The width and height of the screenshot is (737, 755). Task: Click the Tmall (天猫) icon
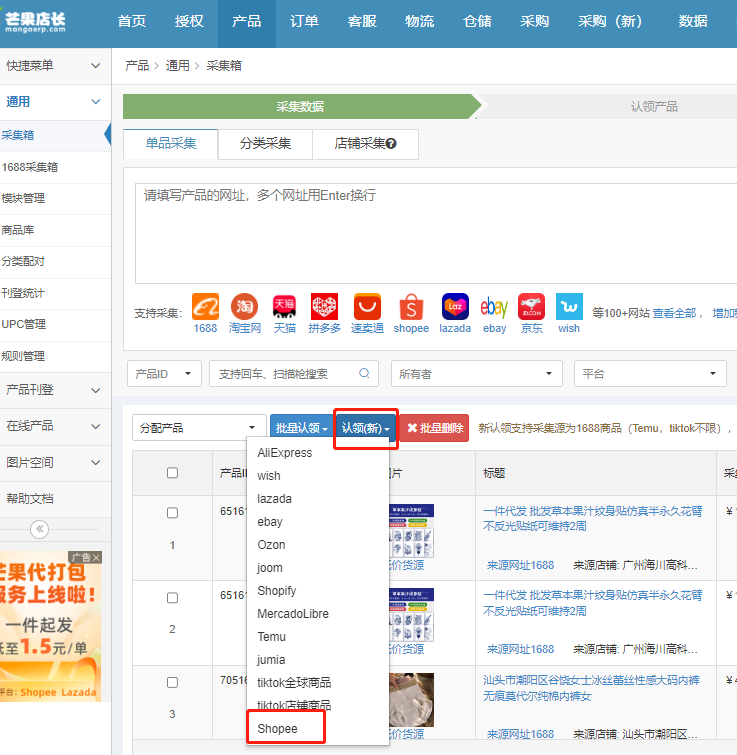pyautogui.click(x=284, y=307)
